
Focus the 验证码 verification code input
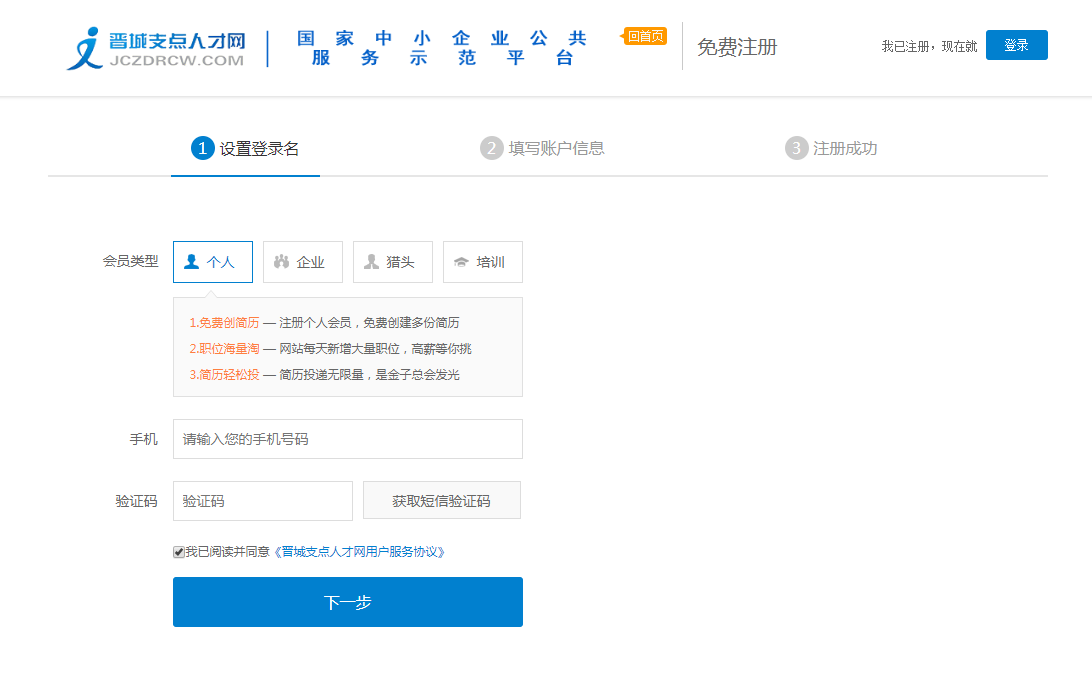pos(263,501)
